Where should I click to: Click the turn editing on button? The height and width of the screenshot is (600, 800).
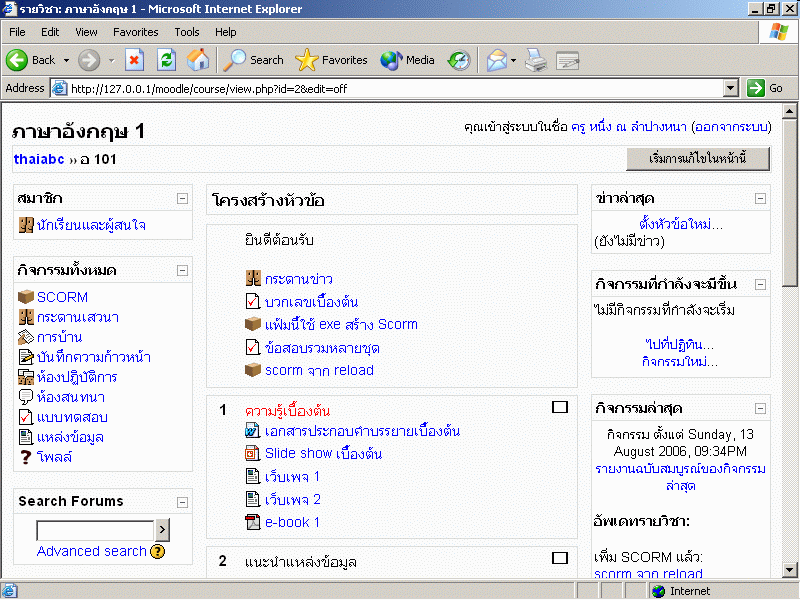point(697,159)
